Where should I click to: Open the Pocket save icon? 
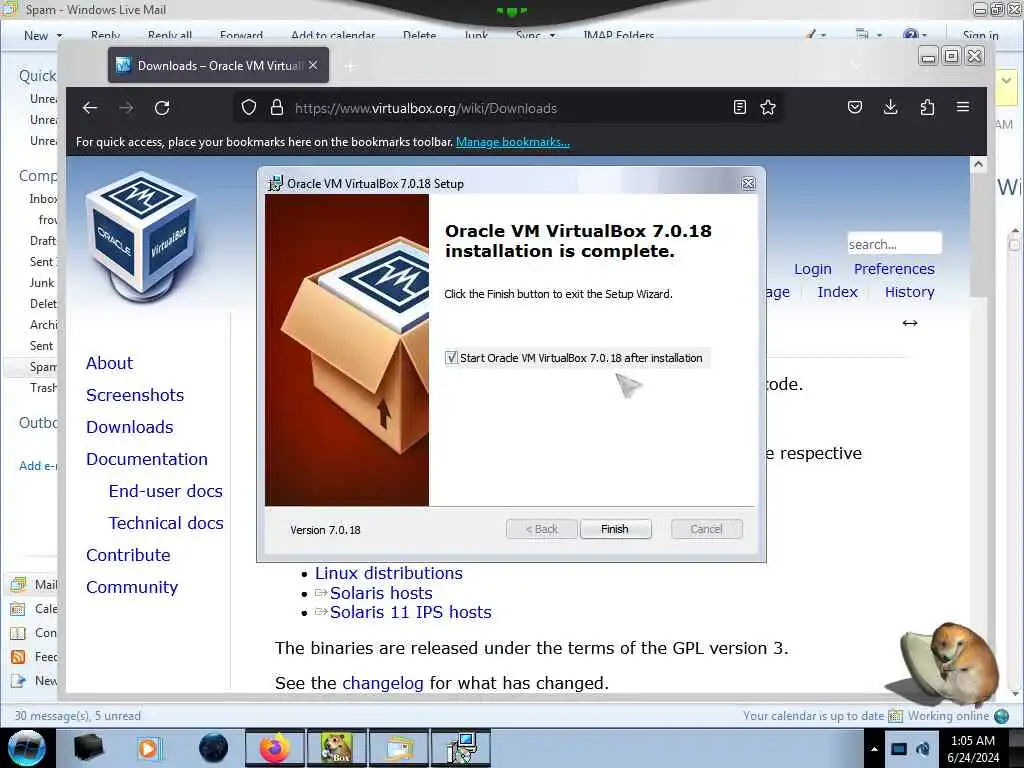855,108
